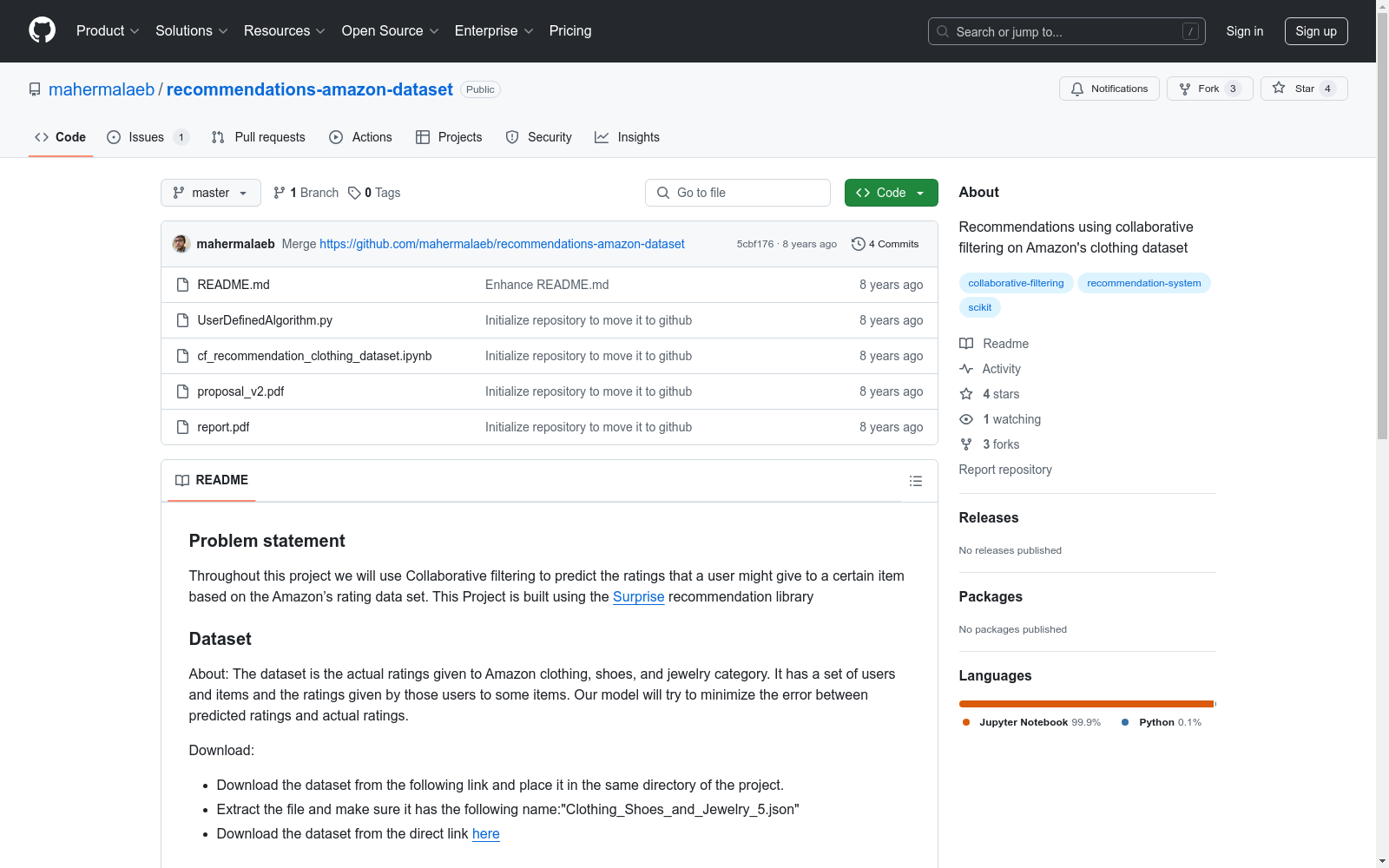1389x868 pixels.
Task: Expand the Enterprise menu
Action: [494, 31]
